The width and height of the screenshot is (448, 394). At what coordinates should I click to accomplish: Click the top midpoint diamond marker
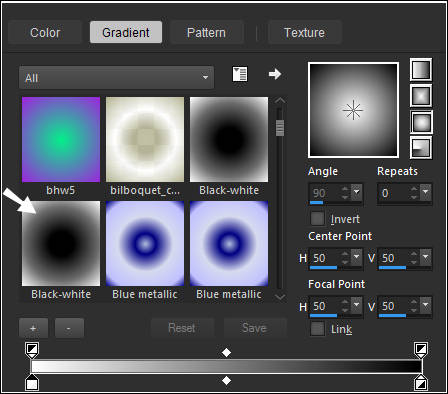(x=226, y=352)
